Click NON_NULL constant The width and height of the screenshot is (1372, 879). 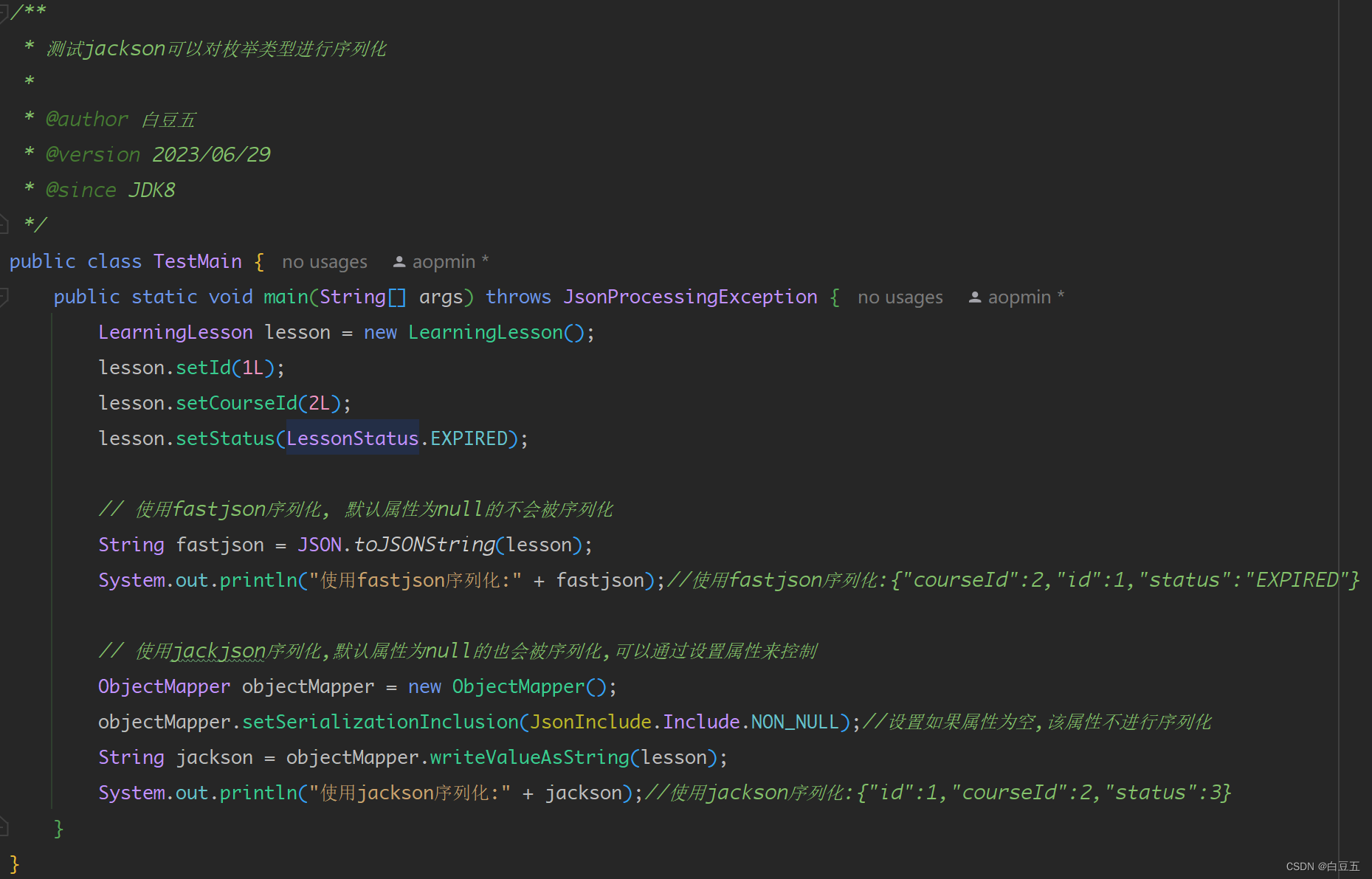(x=795, y=722)
